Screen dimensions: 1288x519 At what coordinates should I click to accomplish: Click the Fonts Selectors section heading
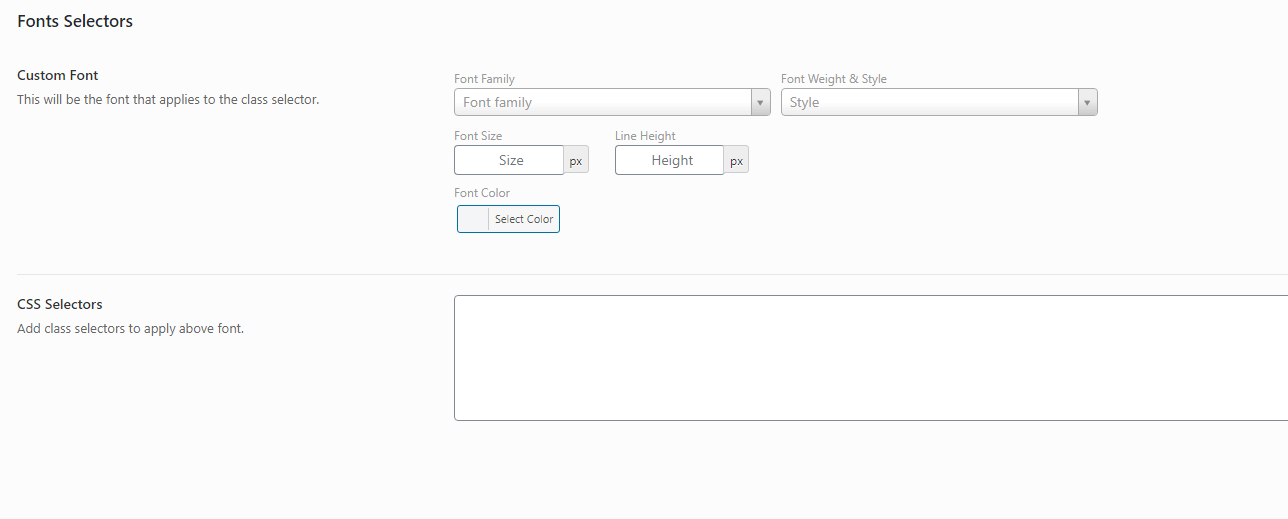click(x=75, y=21)
